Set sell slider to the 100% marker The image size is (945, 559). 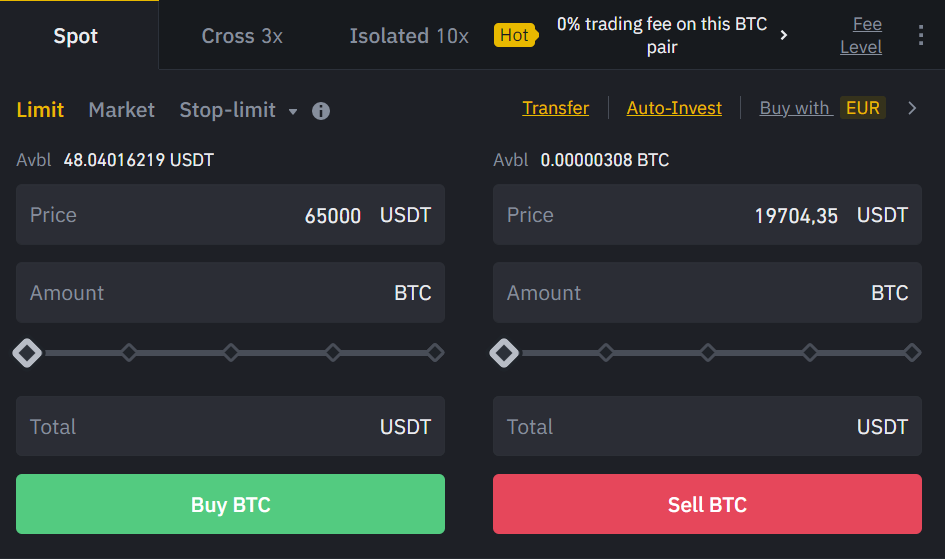(912, 352)
